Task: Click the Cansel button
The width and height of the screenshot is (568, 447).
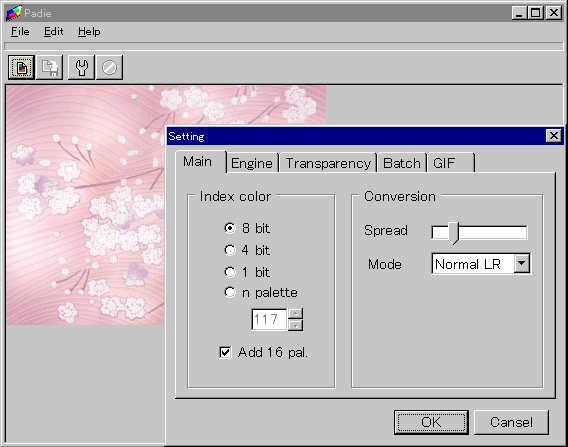Action: tap(511, 422)
